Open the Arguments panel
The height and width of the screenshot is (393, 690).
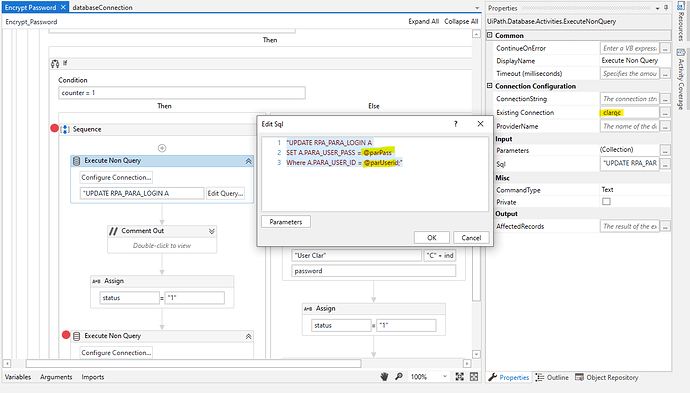click(56, 377)
